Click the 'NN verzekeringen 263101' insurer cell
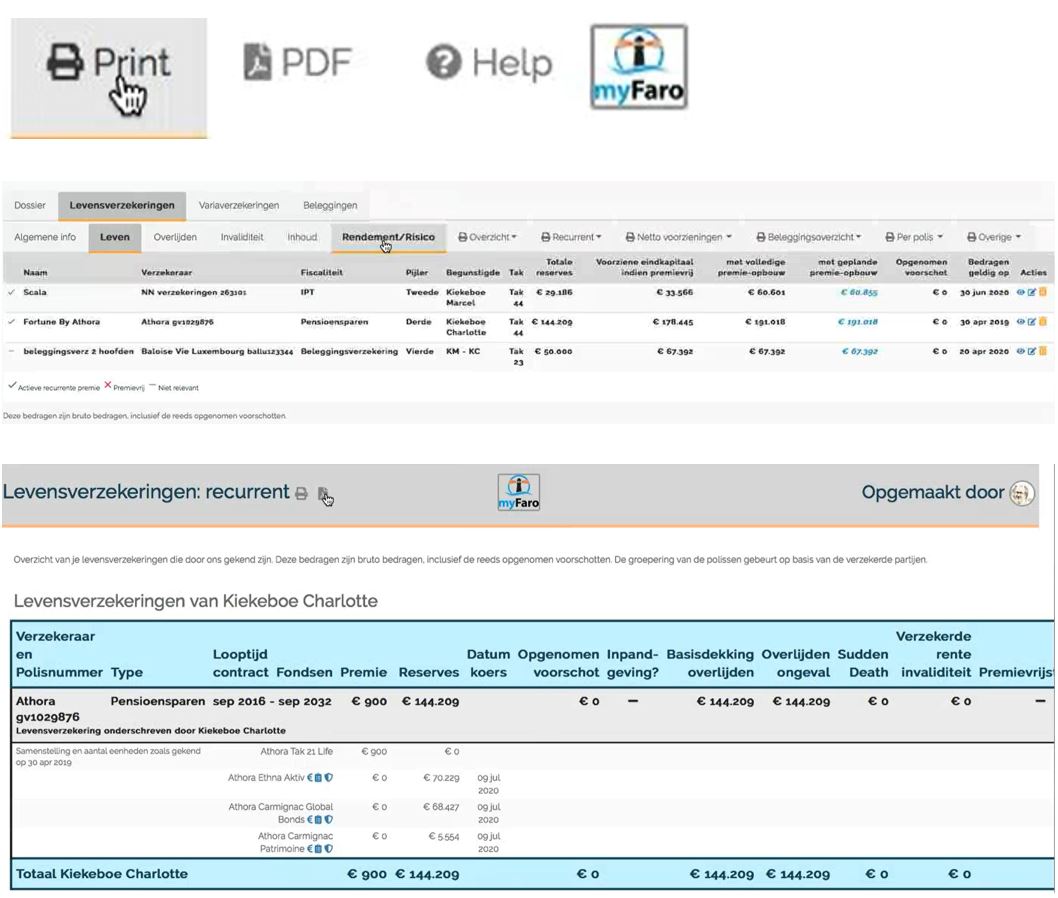Image resolution: width=1058 pixels, height=898 pixels. (194, 292)
